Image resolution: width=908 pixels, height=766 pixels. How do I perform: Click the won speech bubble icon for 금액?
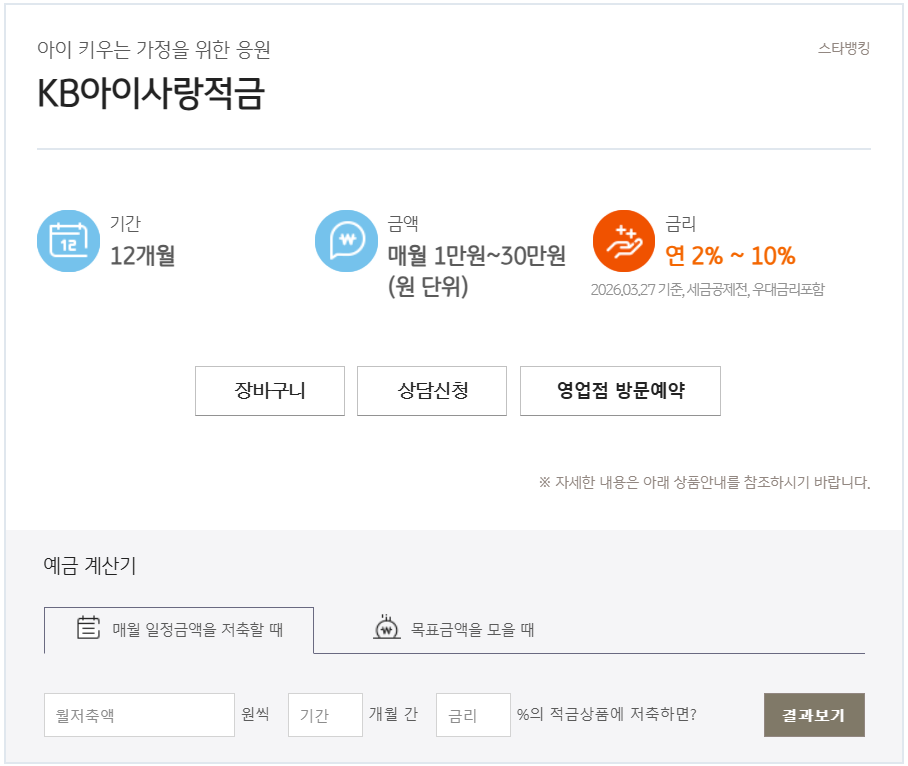click(x=345, y=240)
